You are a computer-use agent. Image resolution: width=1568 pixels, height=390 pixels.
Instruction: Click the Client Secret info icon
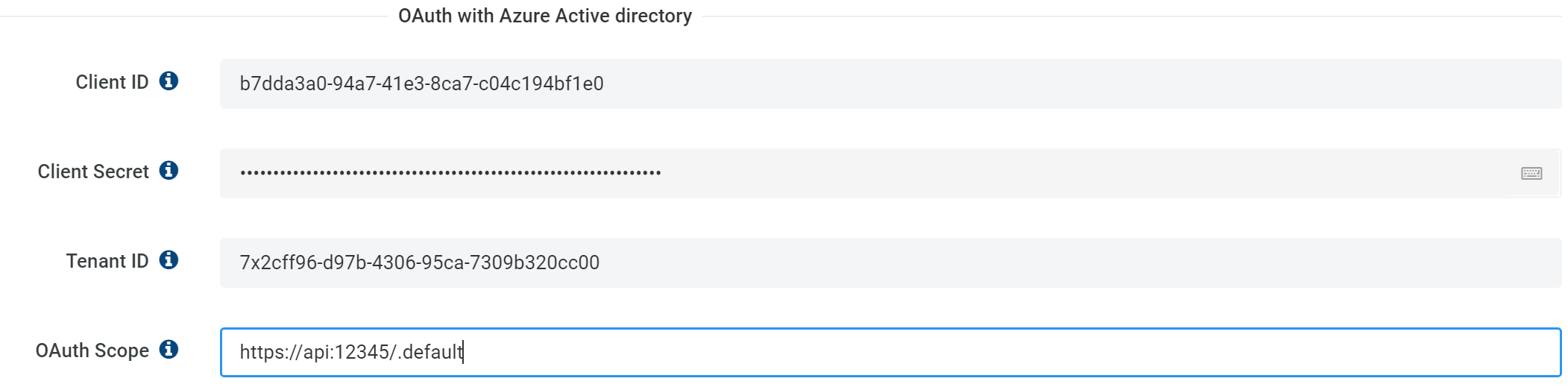169,171
